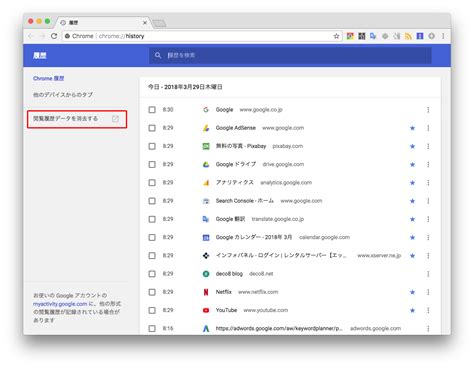Select the Netflix entry checkbox
Viewport: 474px width, 368px height.
coord(152,292)
